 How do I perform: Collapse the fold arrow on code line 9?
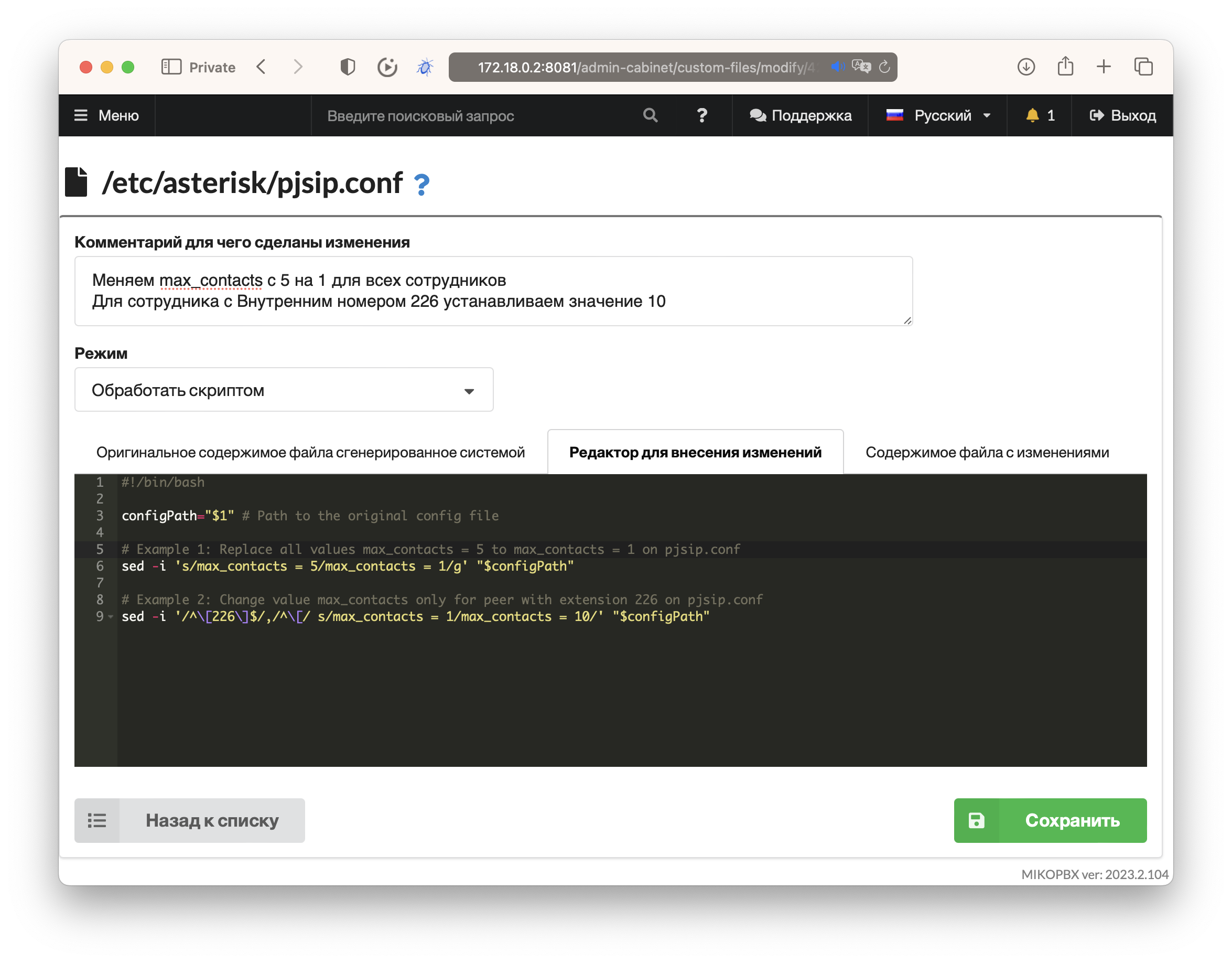(x=111, y=617)
